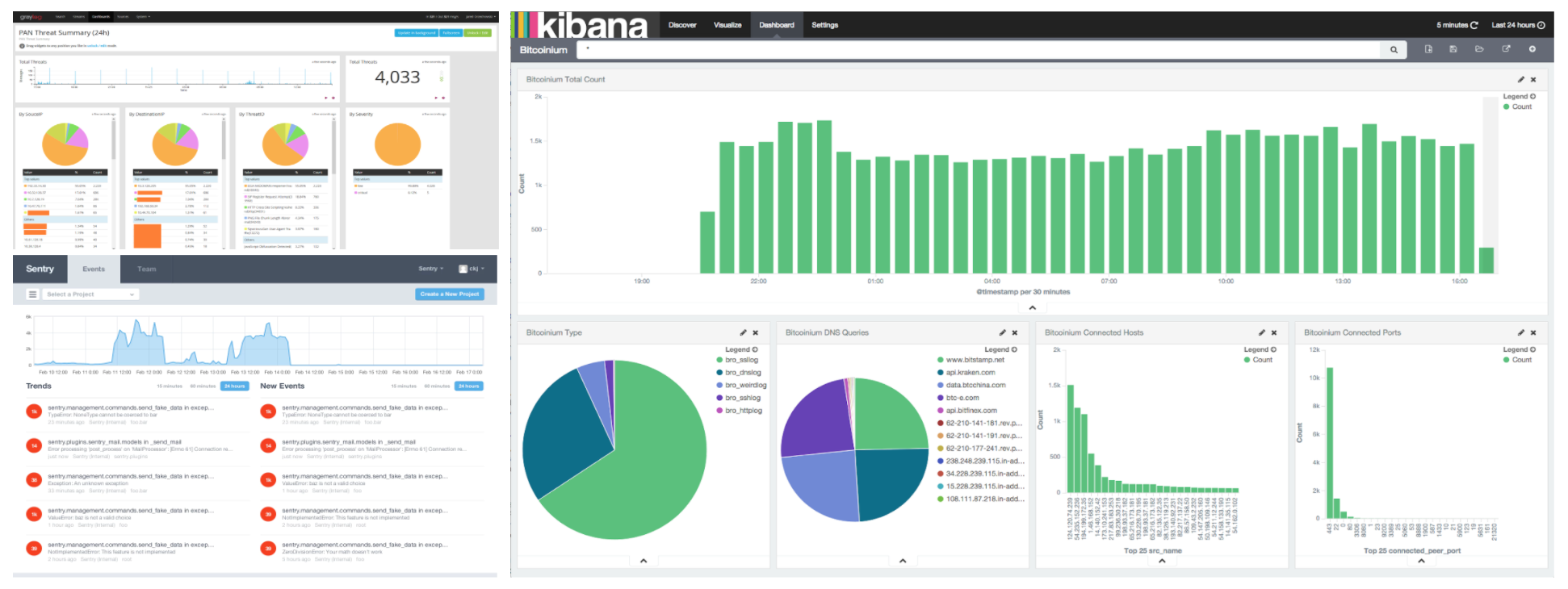Remove the Bitcoinium Type panel

756,332
